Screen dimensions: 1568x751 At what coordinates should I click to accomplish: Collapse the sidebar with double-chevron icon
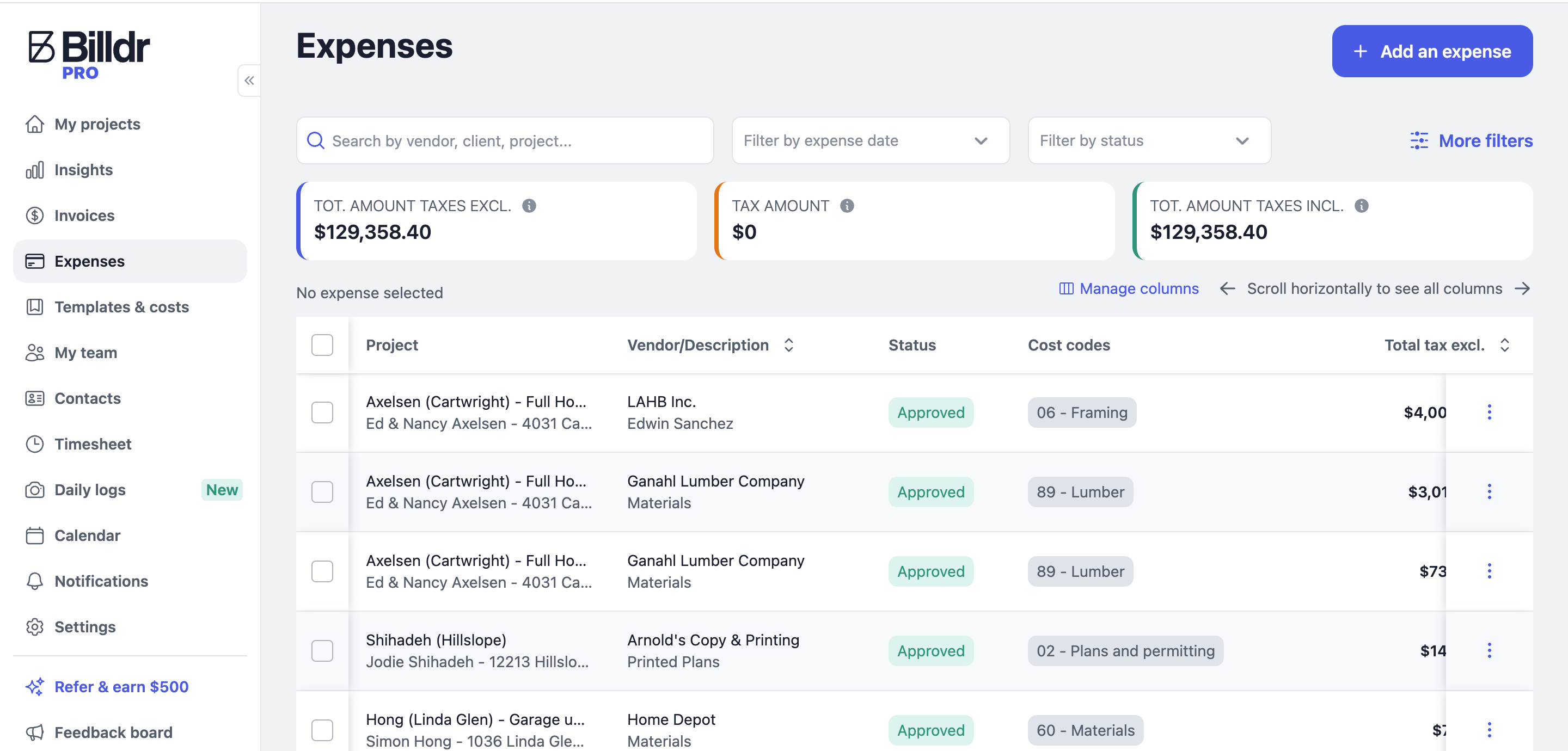pos(249,81)
